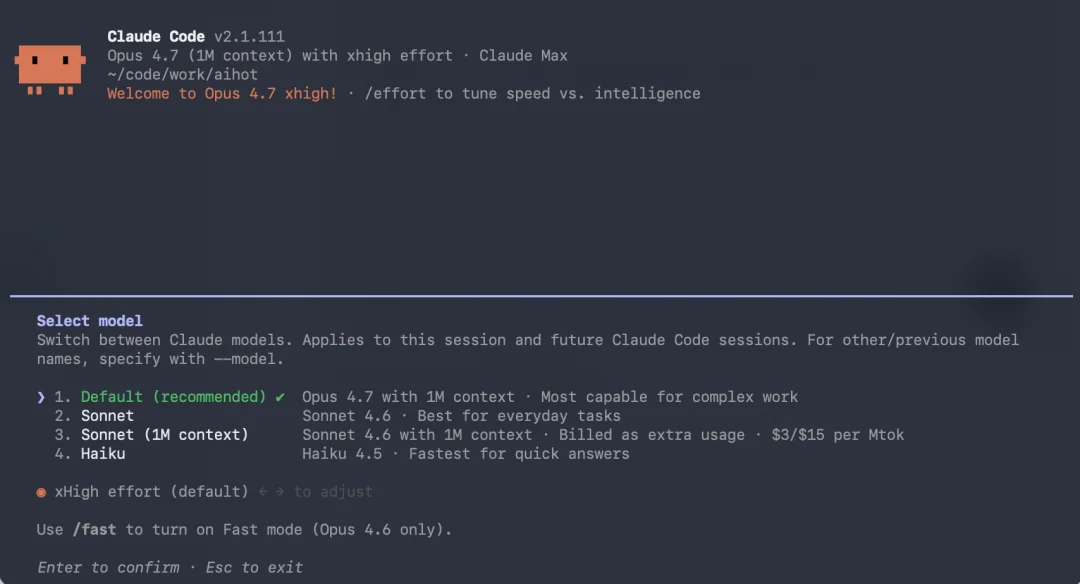Click the Opus 4.7 with 1M context description
The width and height of the screenshot is (1080, 584).
pyautogui.click(x=408, y=397)
